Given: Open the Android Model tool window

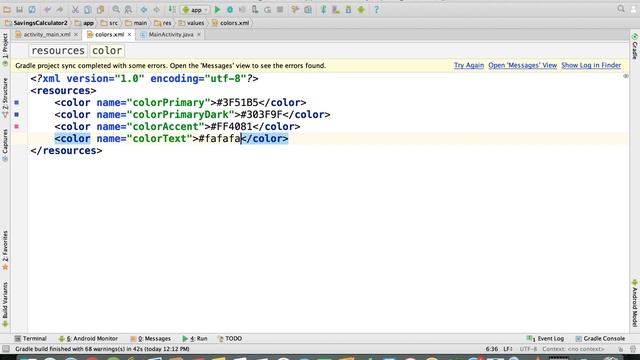Looking at the screenshot, I should click(635, 303).
